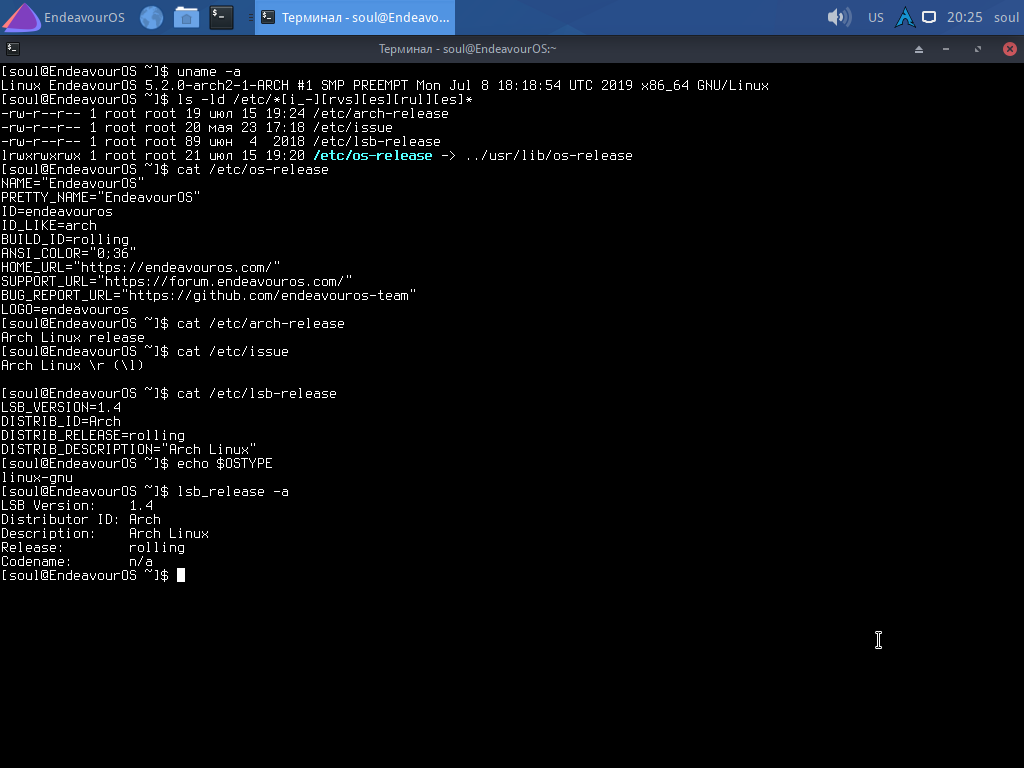This screenshot has height=768, width=1024.
Task: Open the file manager folder icon
Action: (186, 17)
